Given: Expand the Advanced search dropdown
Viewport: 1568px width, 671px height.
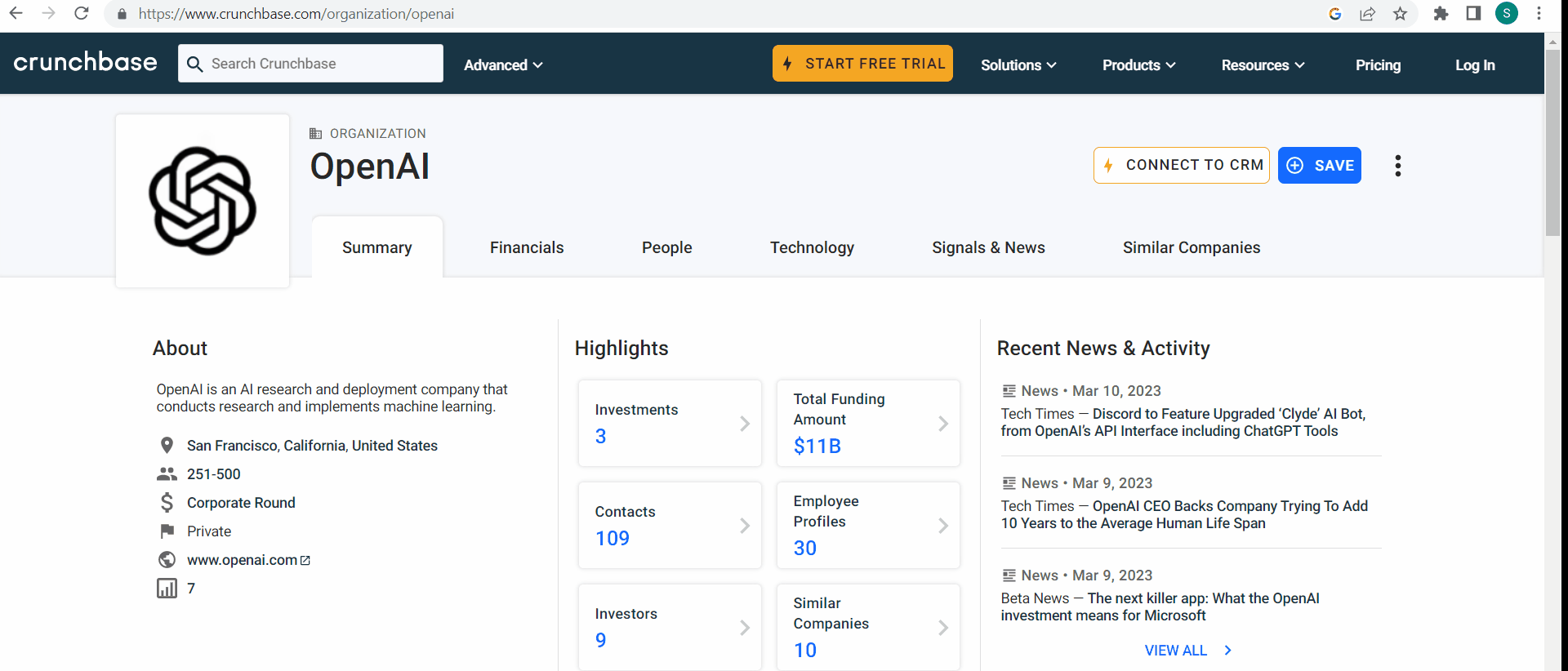Looking at the screenshot, I should [503, 65].
